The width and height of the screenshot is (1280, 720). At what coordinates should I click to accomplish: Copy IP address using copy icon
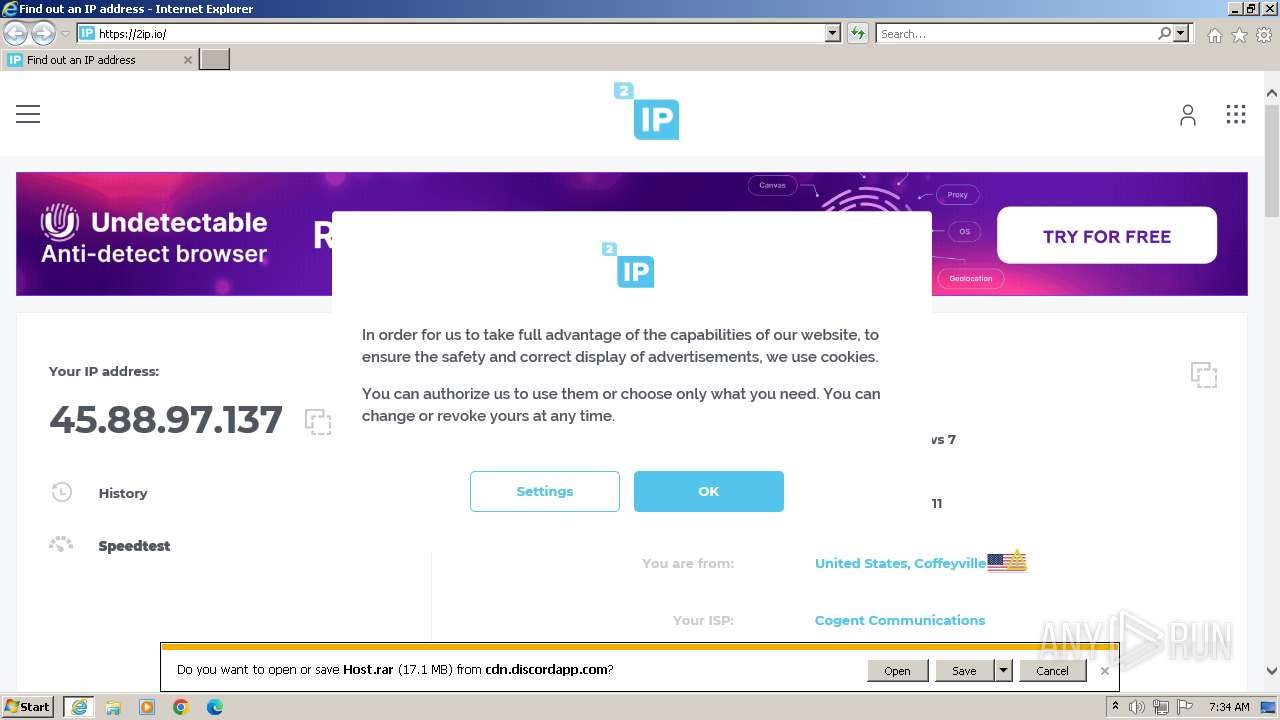(318, 422)
